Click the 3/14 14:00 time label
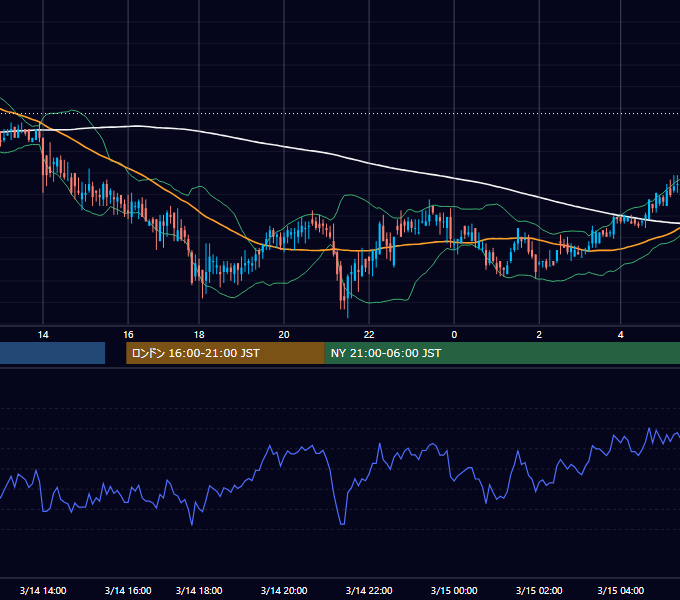The width and height of the screenshot is (680, 600). click(x=43, y=590)
